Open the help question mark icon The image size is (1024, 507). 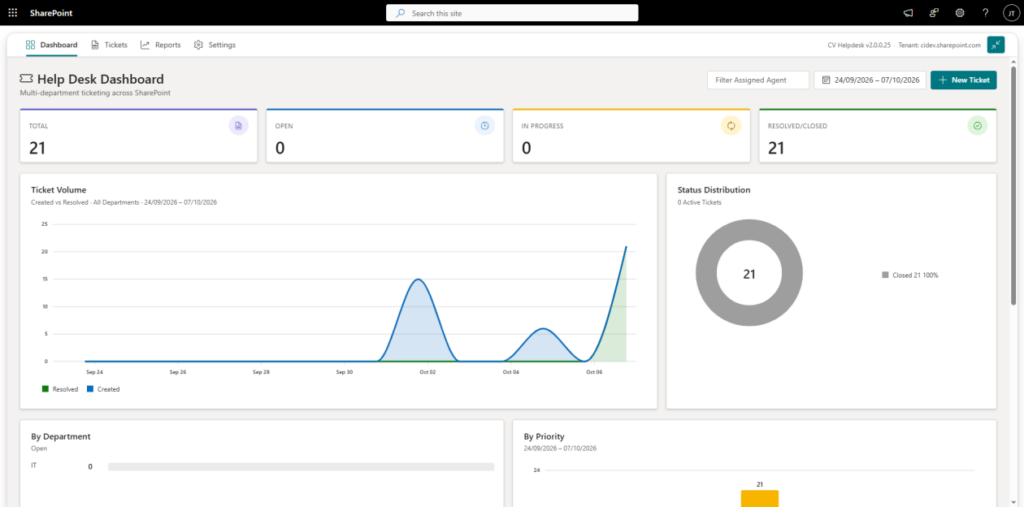click(985, 12)
